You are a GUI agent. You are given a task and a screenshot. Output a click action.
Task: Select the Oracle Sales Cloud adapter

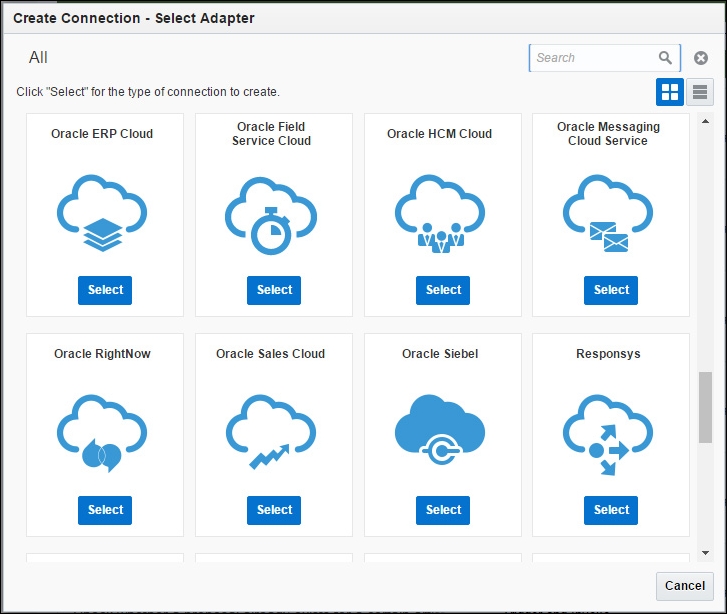(x=274, y=510)
